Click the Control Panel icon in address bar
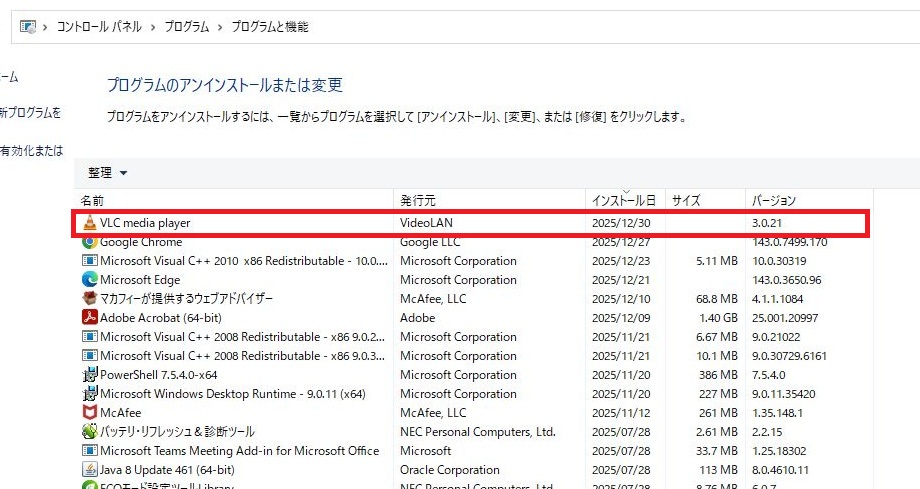920x489 pixels. 28,27
